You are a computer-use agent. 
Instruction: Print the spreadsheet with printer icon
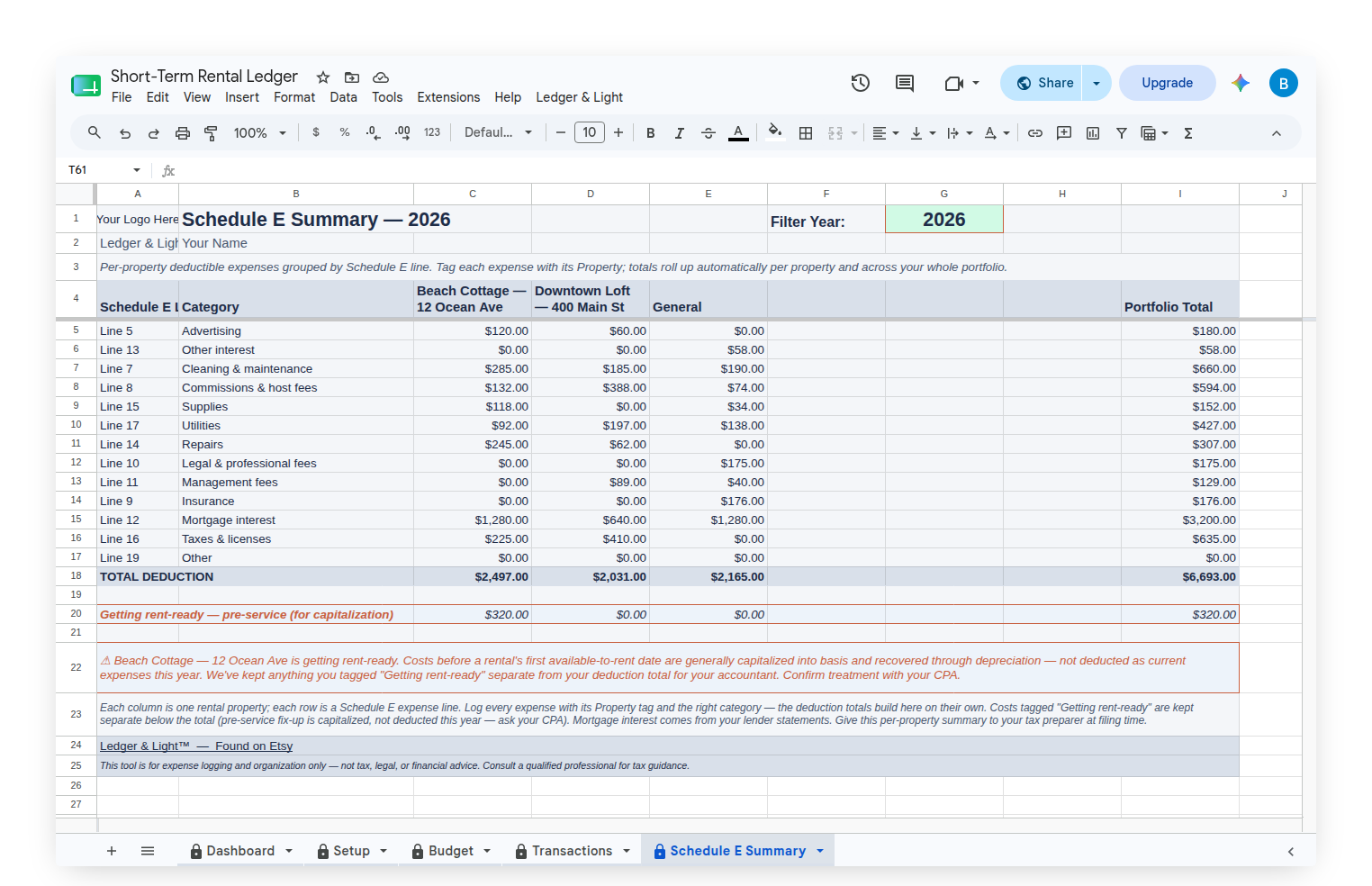[183, 133]
